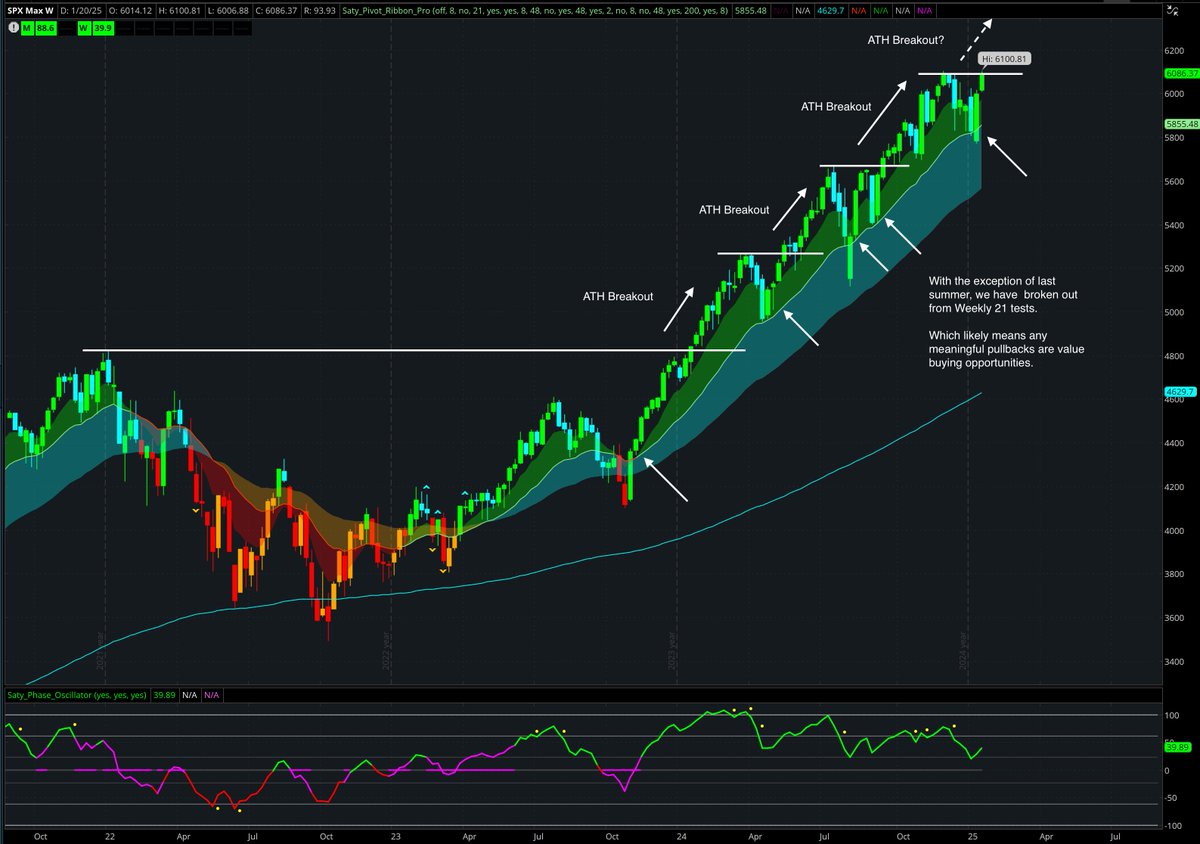Click the teal 4629.7 value badge in the header
Screen dimensions: 1200x844
point(832,9)
